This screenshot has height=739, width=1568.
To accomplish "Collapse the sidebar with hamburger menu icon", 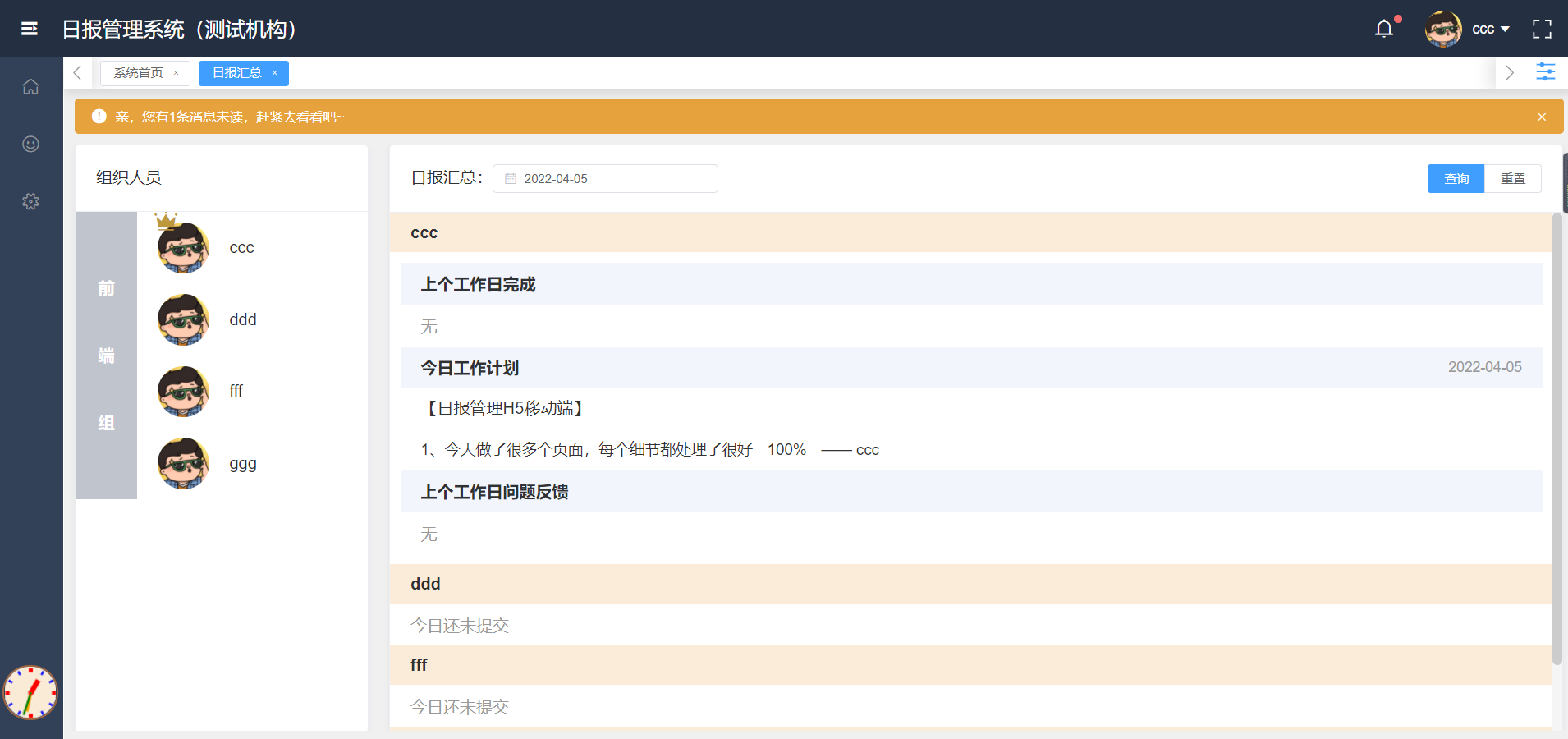I will (30, 30).
